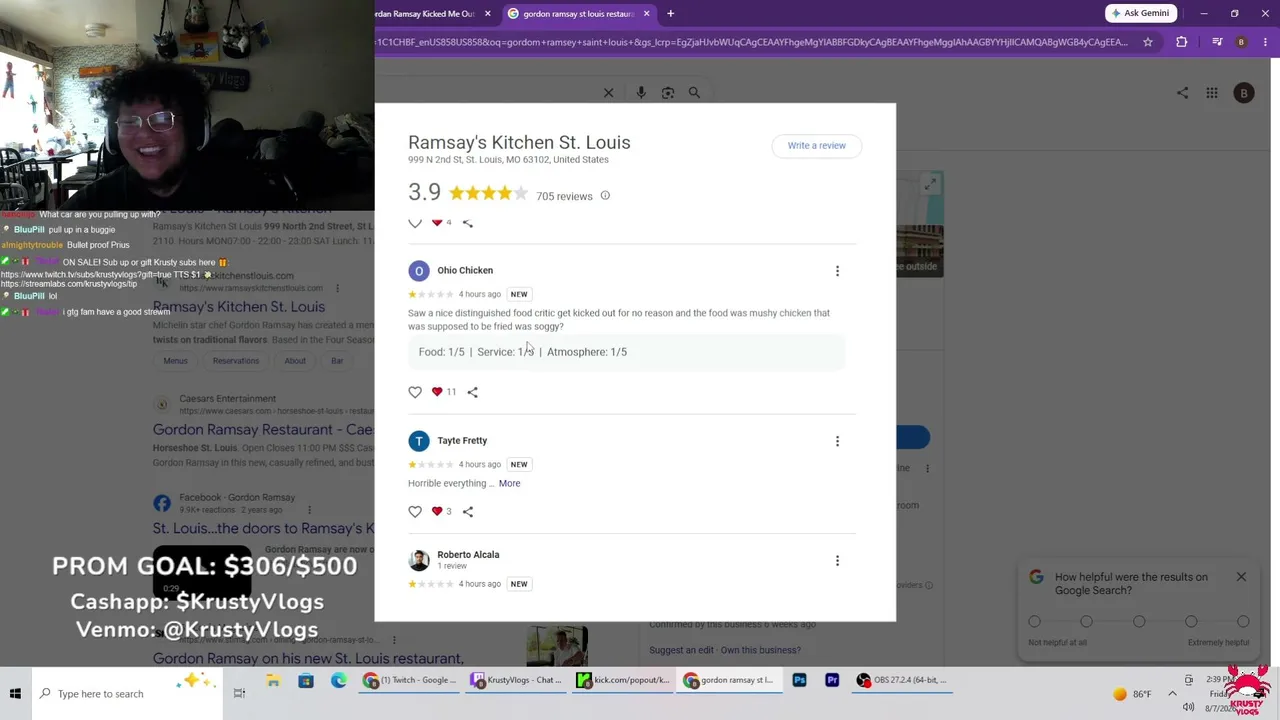Share the Tayte Fretty review

tap(468, 512)
